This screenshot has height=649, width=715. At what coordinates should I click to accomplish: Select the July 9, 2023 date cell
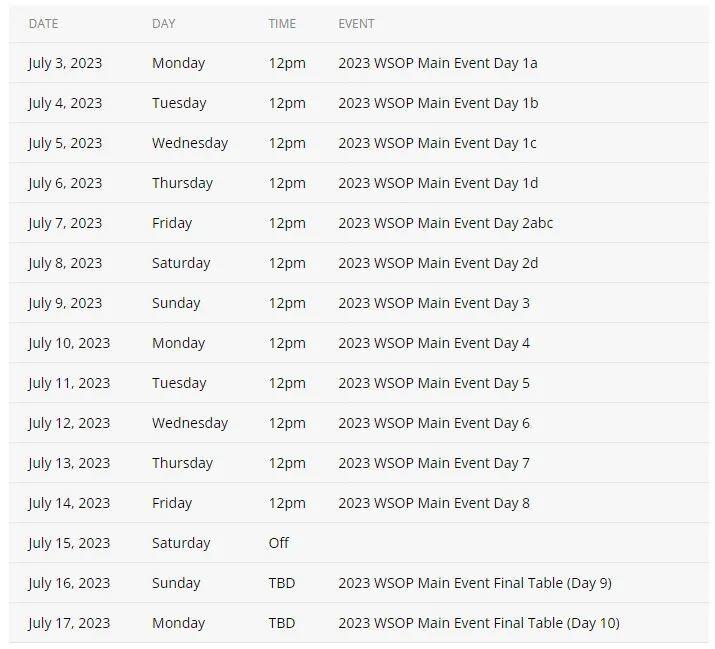65,303
